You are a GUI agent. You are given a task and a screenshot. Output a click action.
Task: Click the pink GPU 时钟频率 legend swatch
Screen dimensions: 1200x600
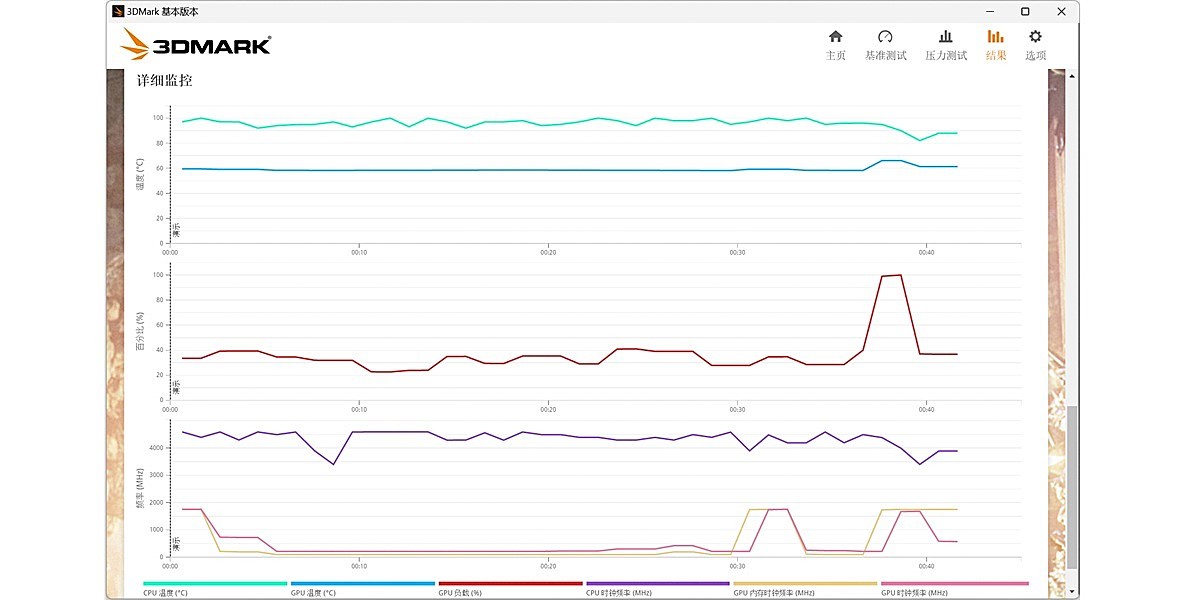pos(953,583)
